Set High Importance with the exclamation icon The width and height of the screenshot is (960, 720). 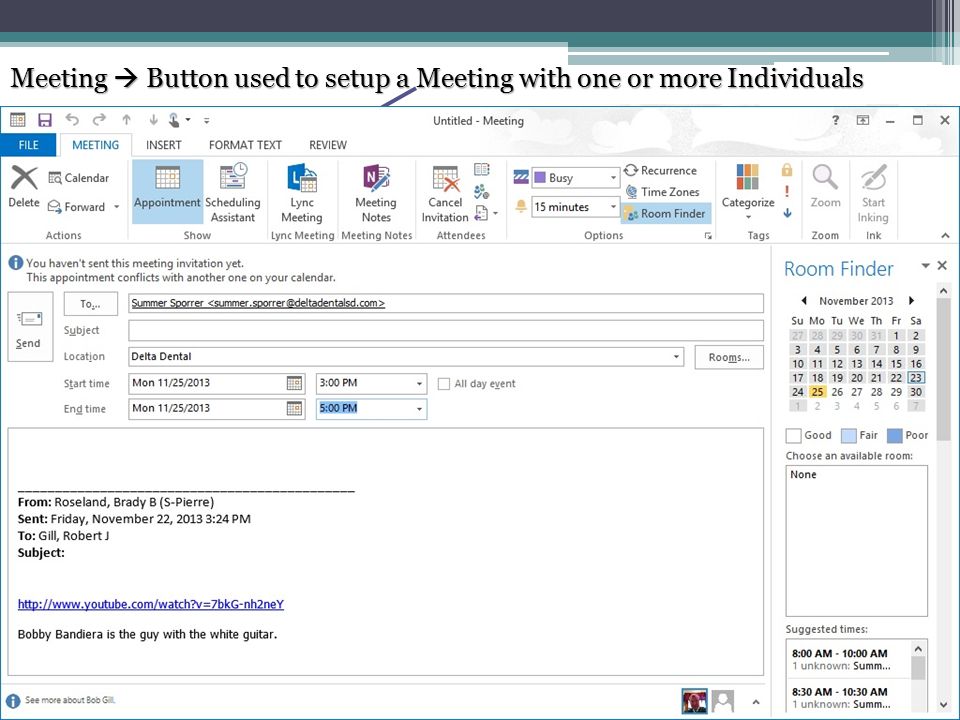coord(787,191)
